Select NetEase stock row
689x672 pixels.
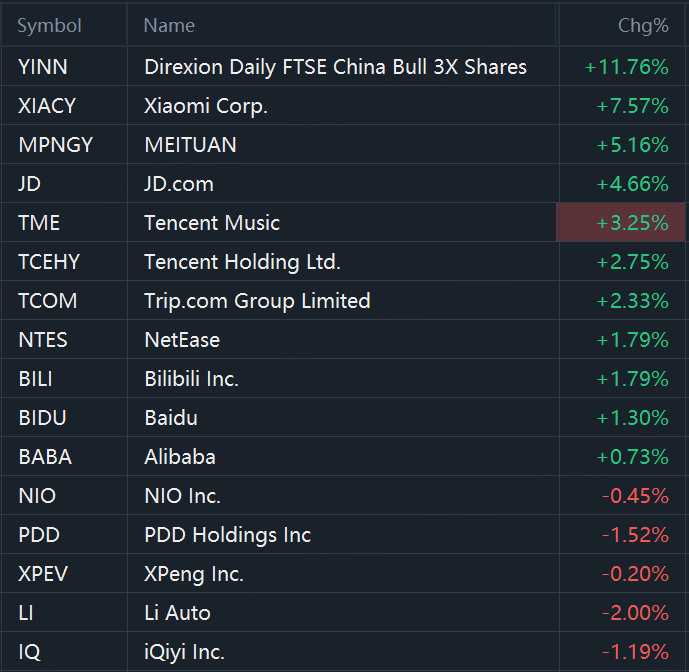(x=182, y=340)
